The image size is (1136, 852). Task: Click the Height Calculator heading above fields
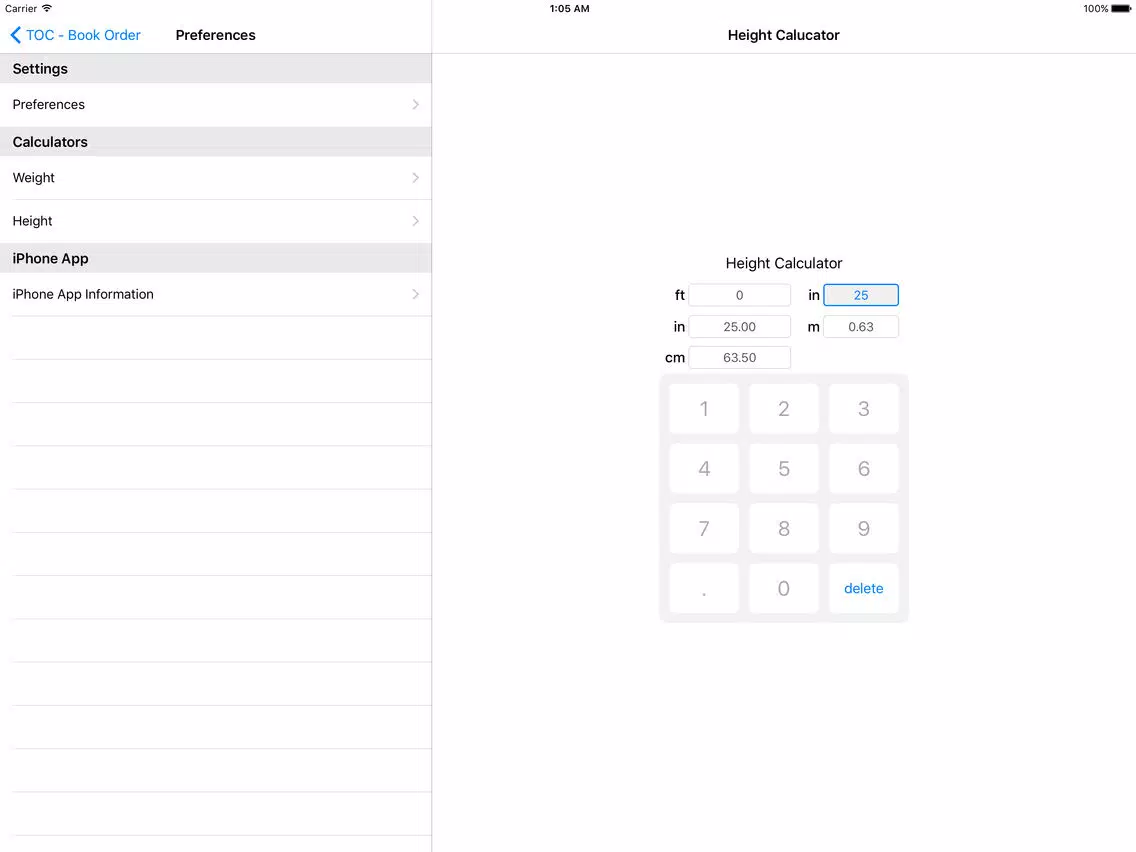tap(784, 263)
